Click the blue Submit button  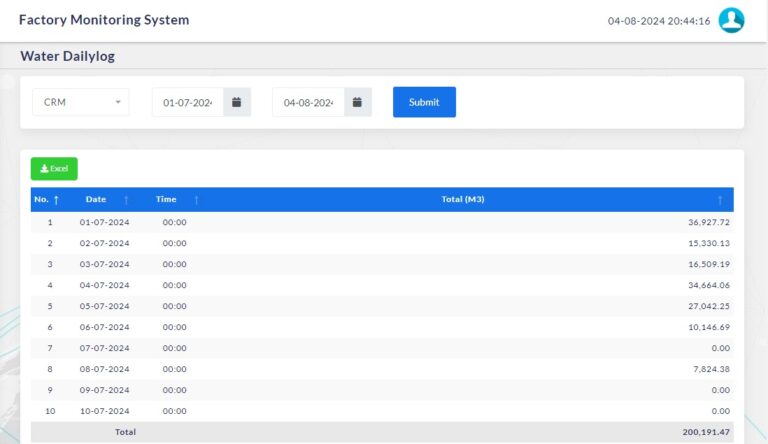pos(424,102)
